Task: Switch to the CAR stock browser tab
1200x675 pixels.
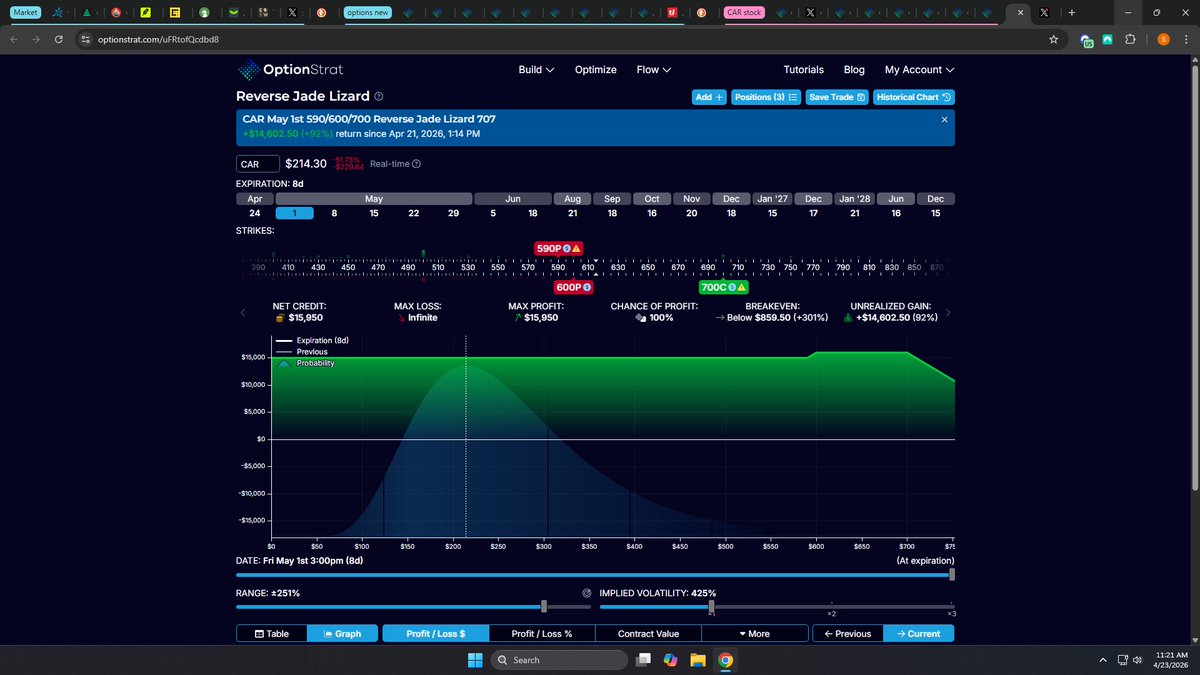Action: 746,12
